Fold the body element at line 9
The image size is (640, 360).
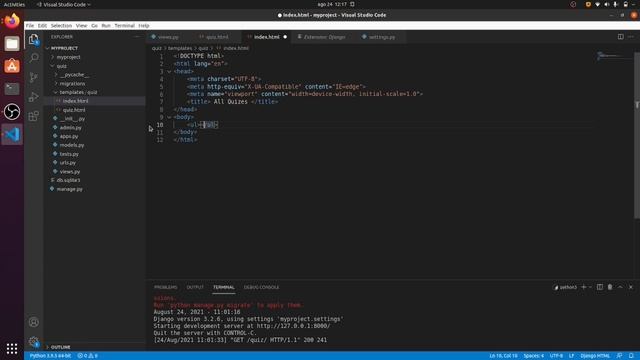pos(169,117)
